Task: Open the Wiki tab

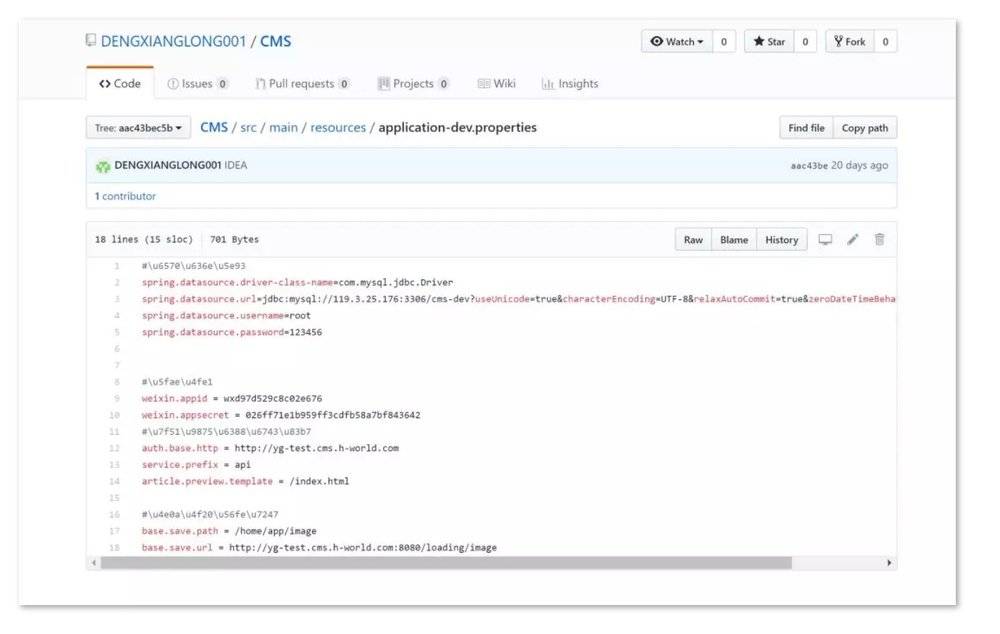Action: [x=497, y=84]
